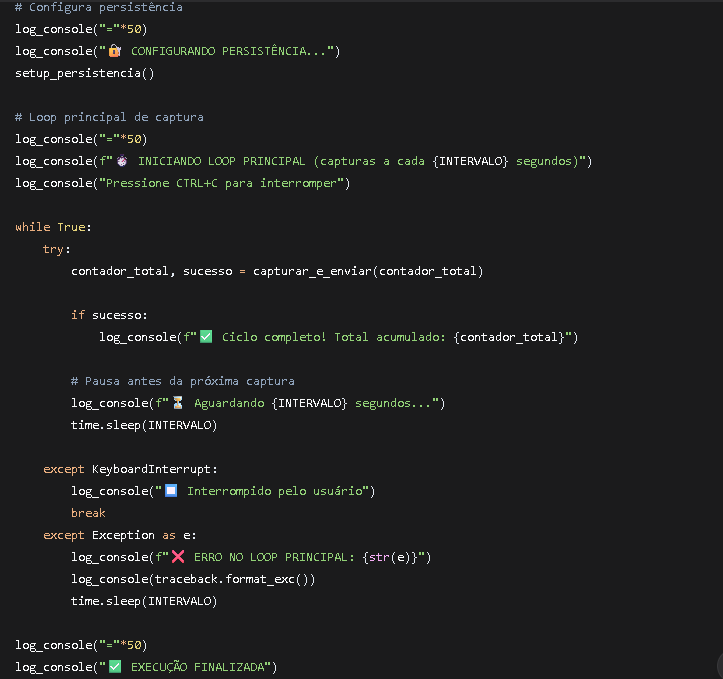Click the blue stop square before Interrompido

171,491
